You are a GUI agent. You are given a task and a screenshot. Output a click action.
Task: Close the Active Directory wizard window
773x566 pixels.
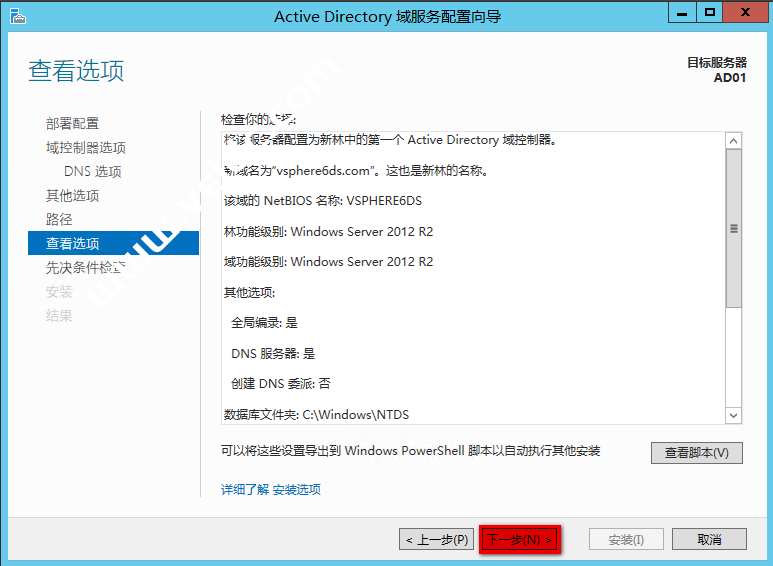click(745, 12)
